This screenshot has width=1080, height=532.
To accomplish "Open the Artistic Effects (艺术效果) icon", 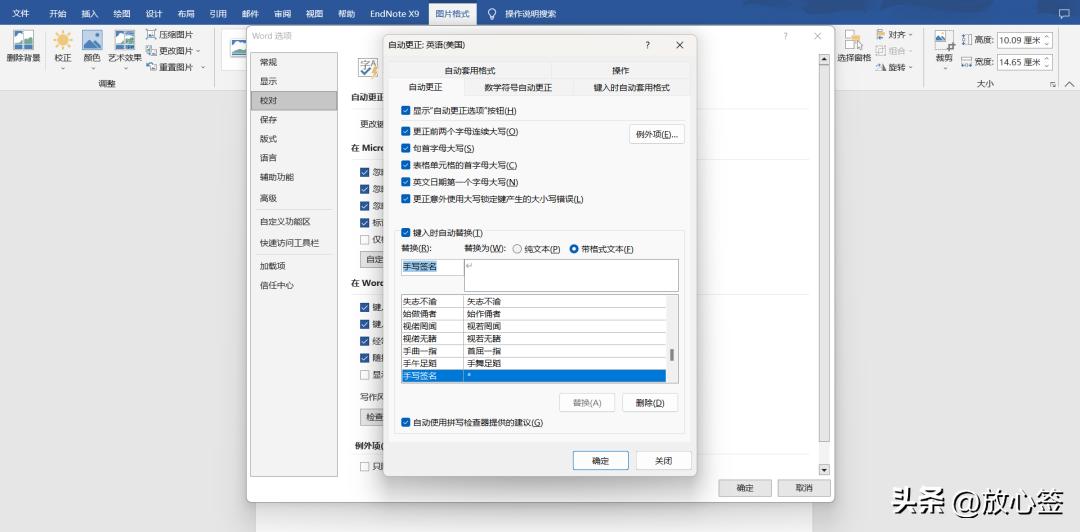I will [x=125, y=40].
